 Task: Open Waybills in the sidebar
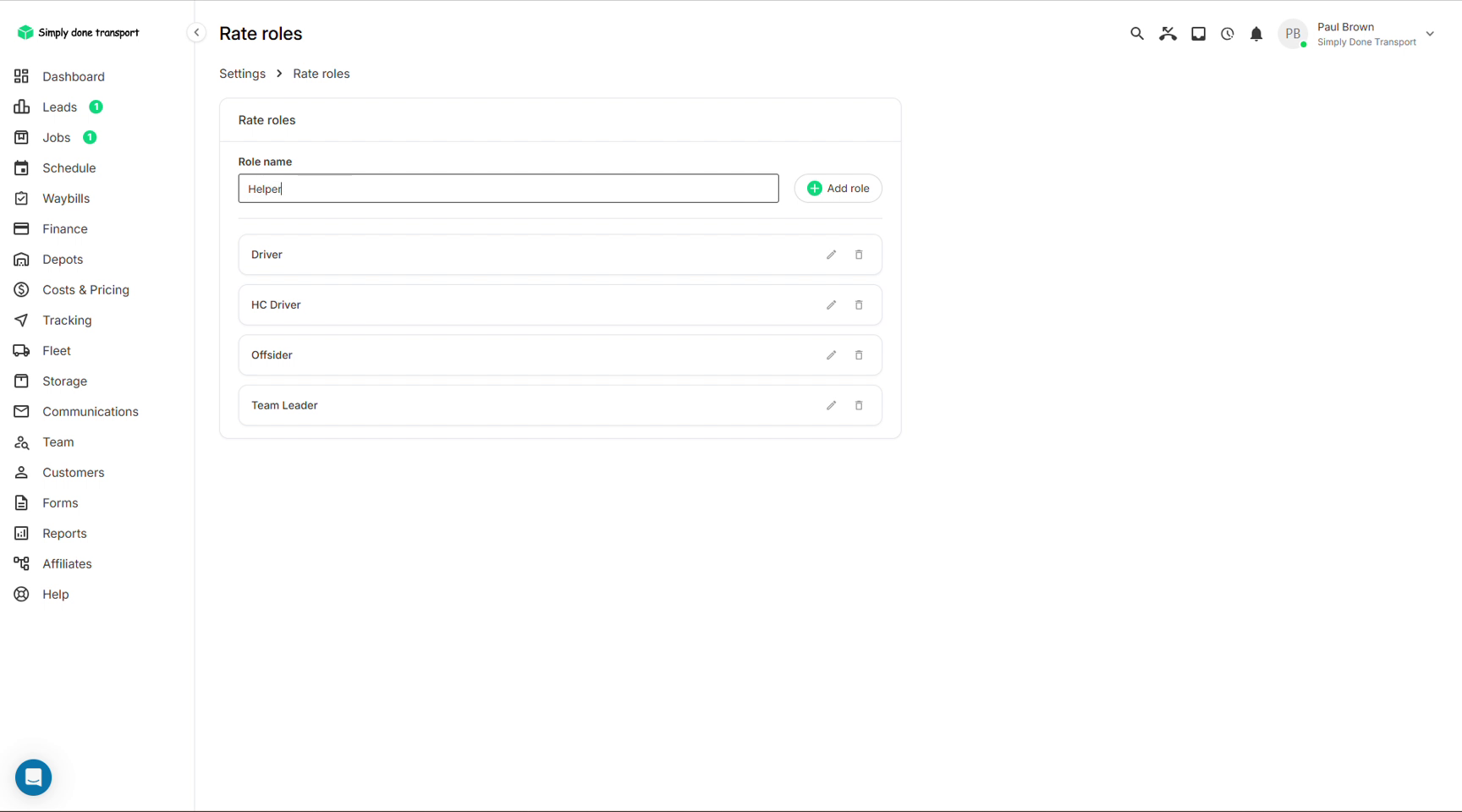(x=66, y=198)
